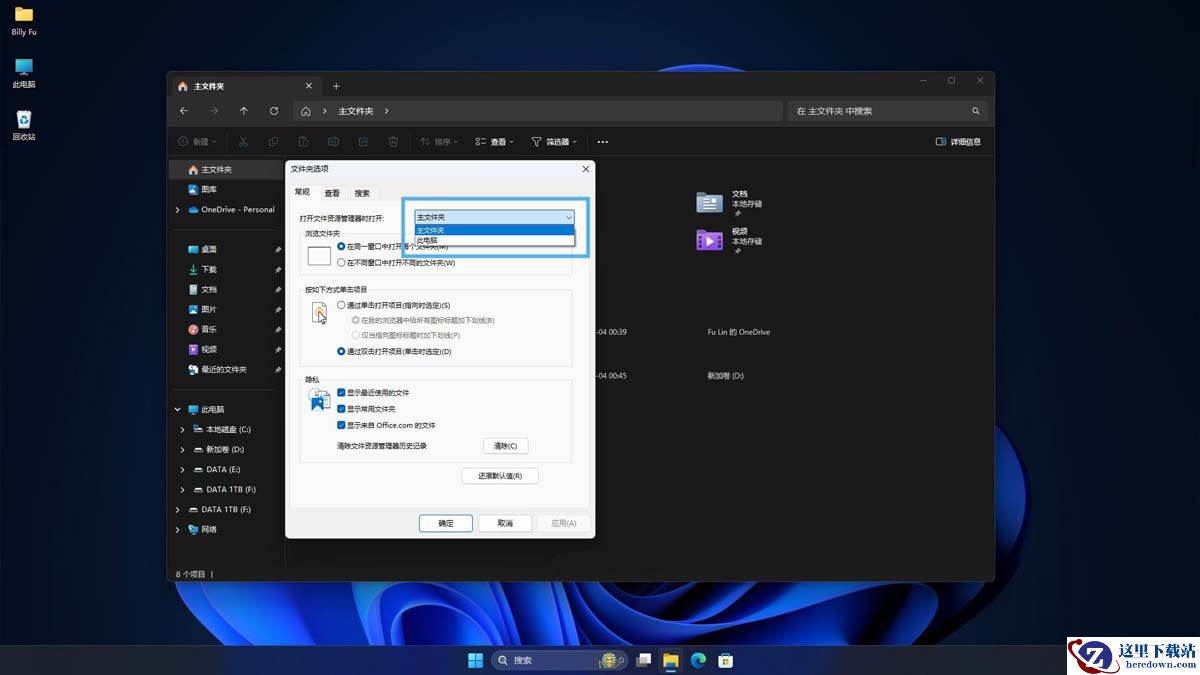
Task: Toggle 显示常用文件夹 checkbox
Action: (x=341, y=409)
